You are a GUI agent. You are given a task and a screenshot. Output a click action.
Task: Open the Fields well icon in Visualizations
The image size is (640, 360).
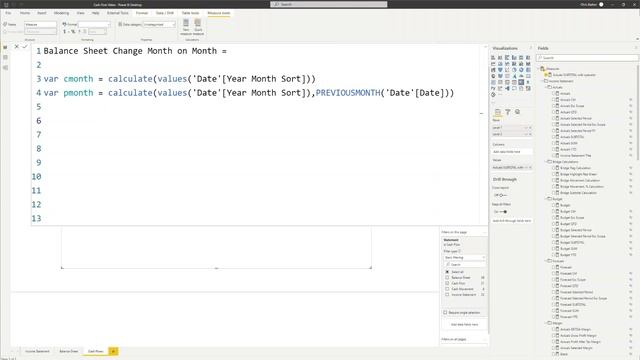(x=498, y=112)
